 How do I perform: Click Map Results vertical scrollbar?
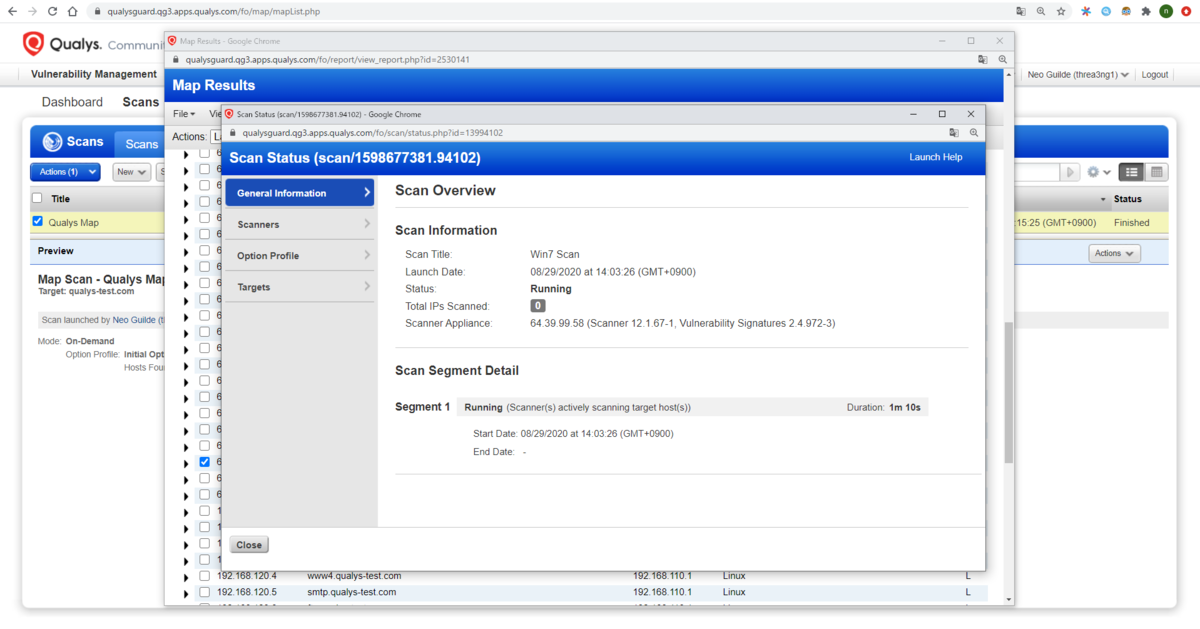coord(1008,393)
